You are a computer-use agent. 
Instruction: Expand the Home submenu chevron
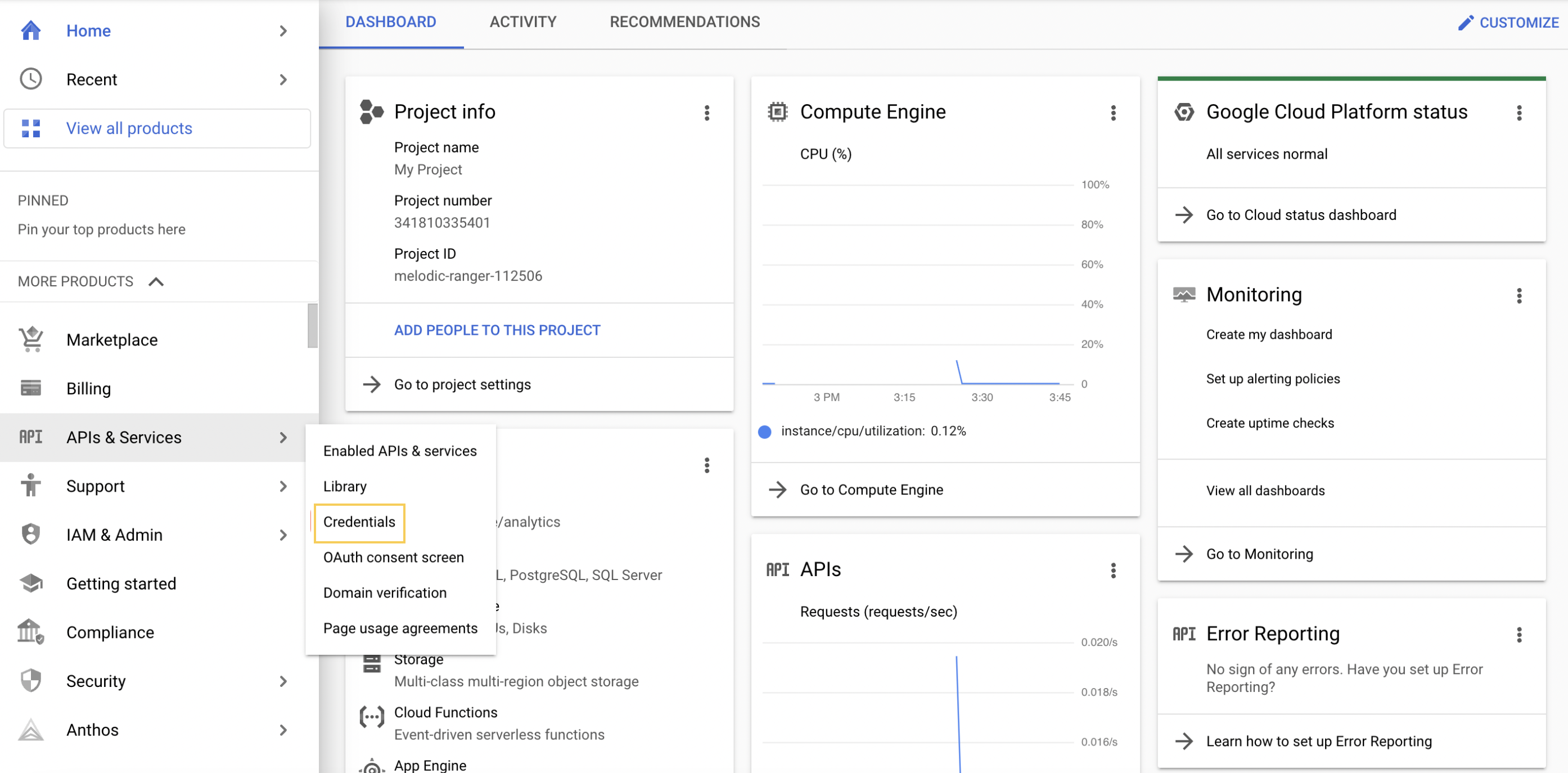(283, 30)
